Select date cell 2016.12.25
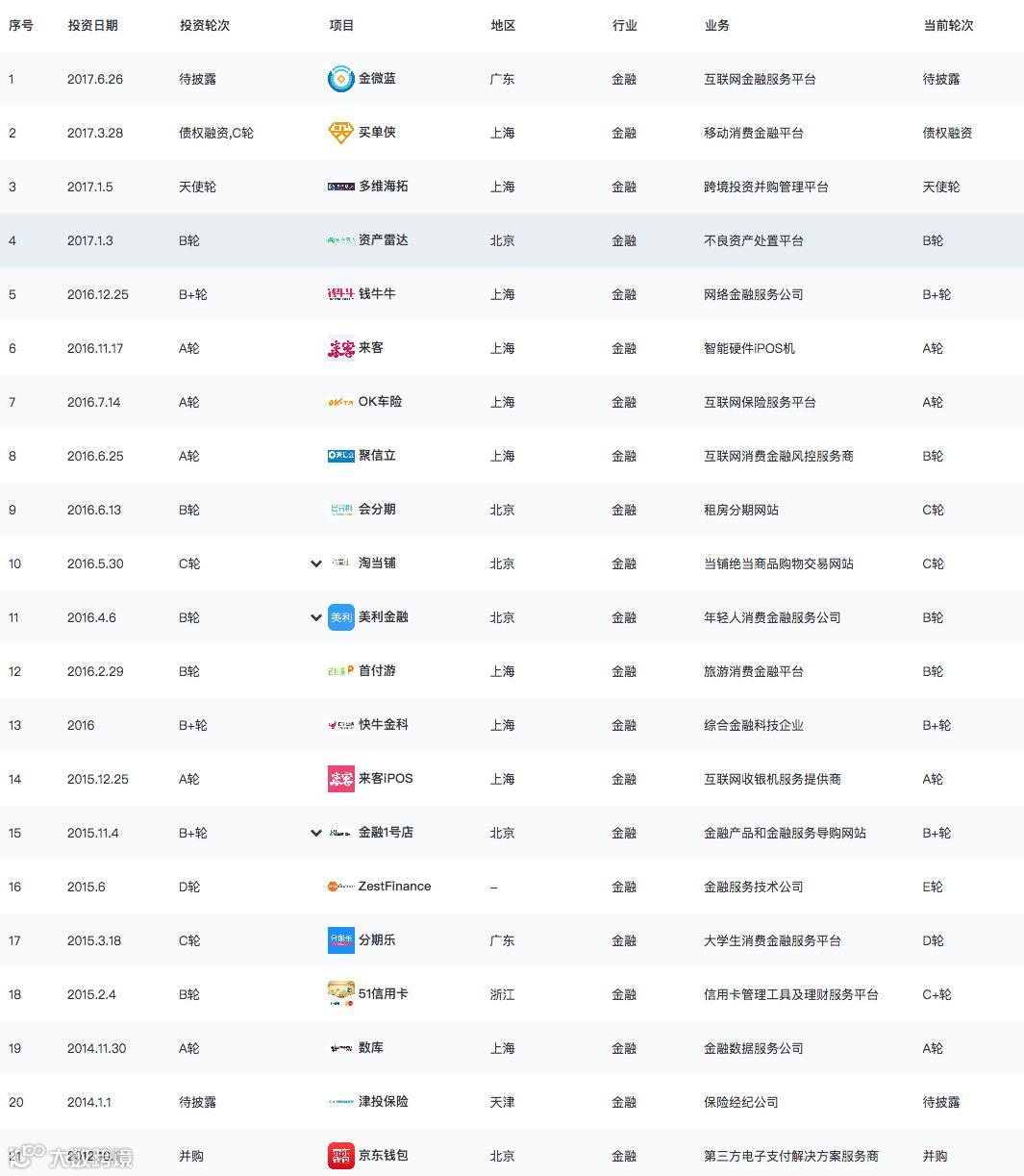This screenshot has width=1024, height=1176. pos(98,294)
